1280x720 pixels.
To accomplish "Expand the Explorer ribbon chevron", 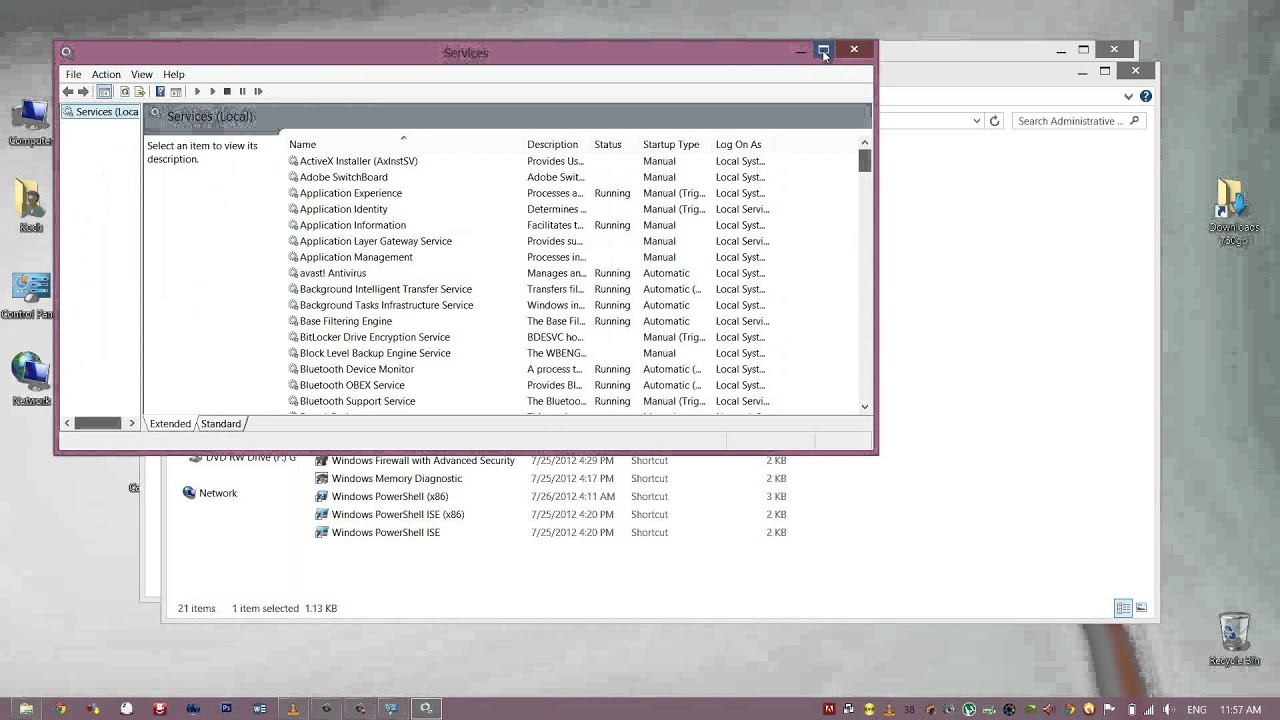I will 1128,97.
